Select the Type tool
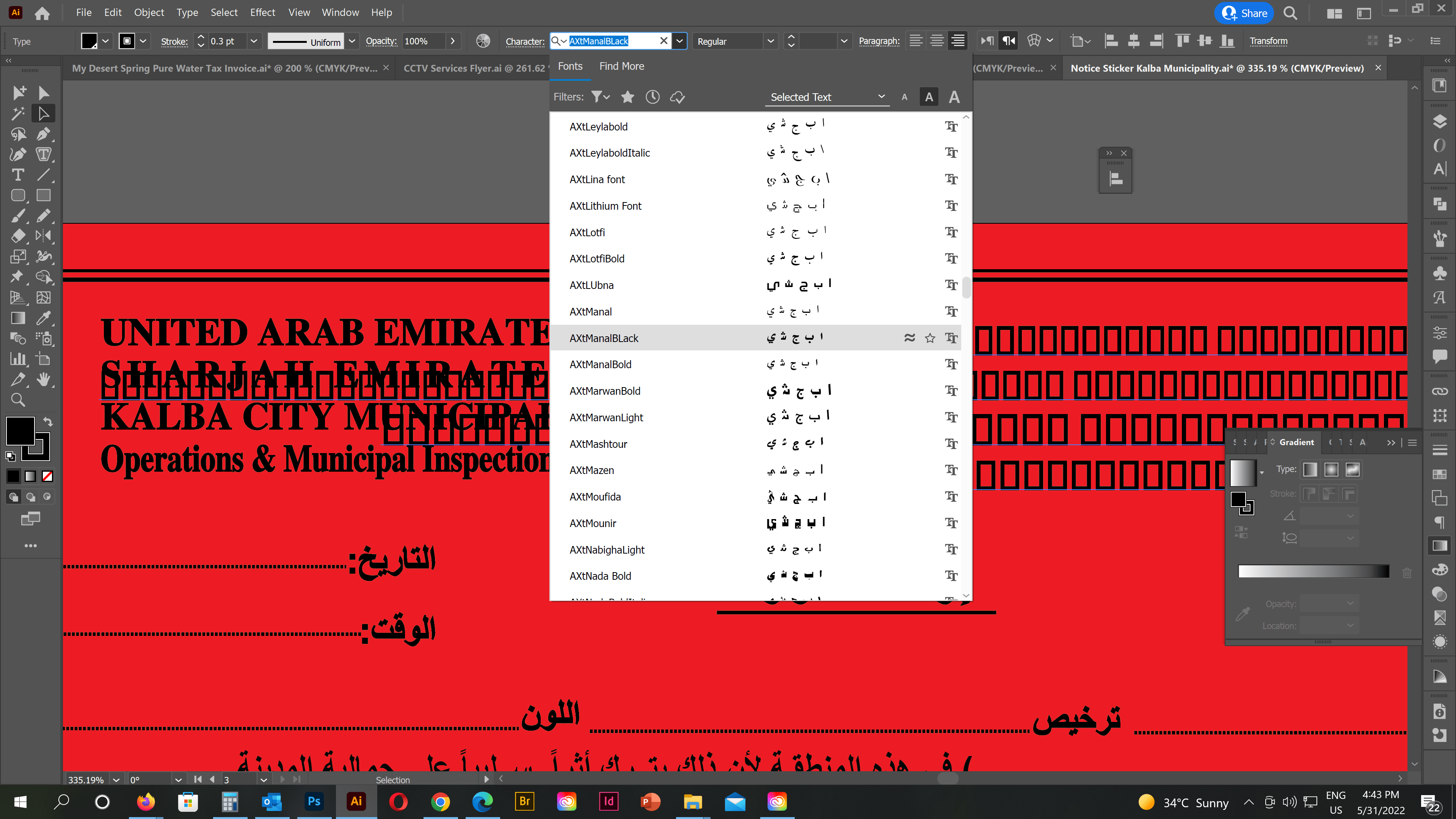1456x819 pixels. tap(18, 175)
